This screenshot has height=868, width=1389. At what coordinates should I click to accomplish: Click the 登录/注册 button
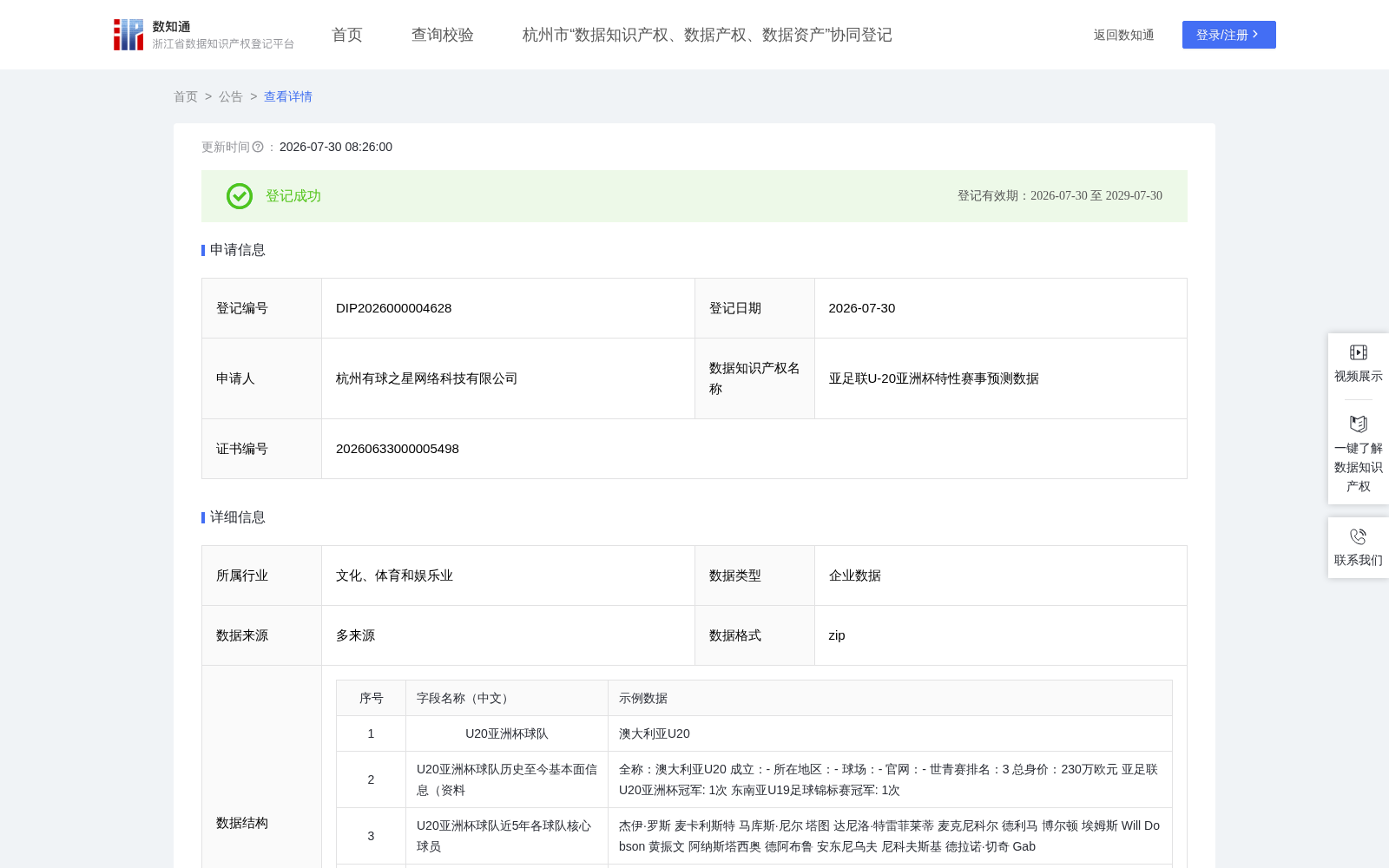click(x=1229, y=35)
